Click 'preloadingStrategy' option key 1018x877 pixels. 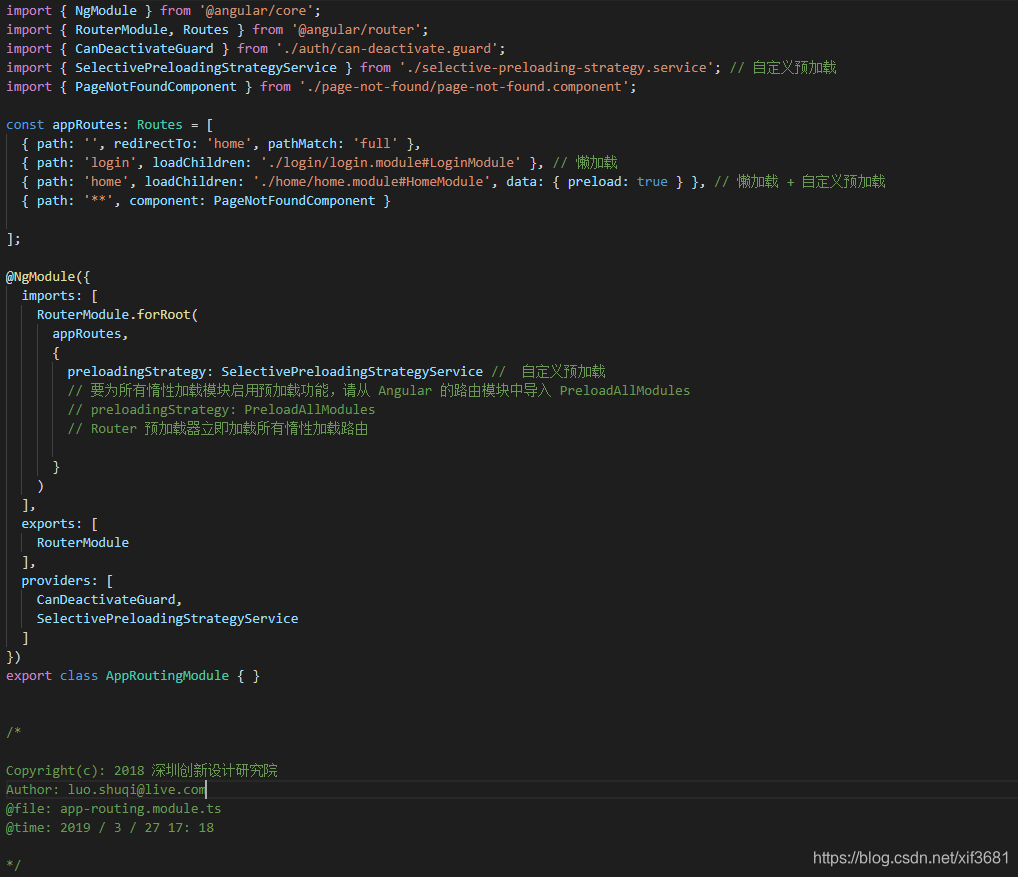click(136, 372)
